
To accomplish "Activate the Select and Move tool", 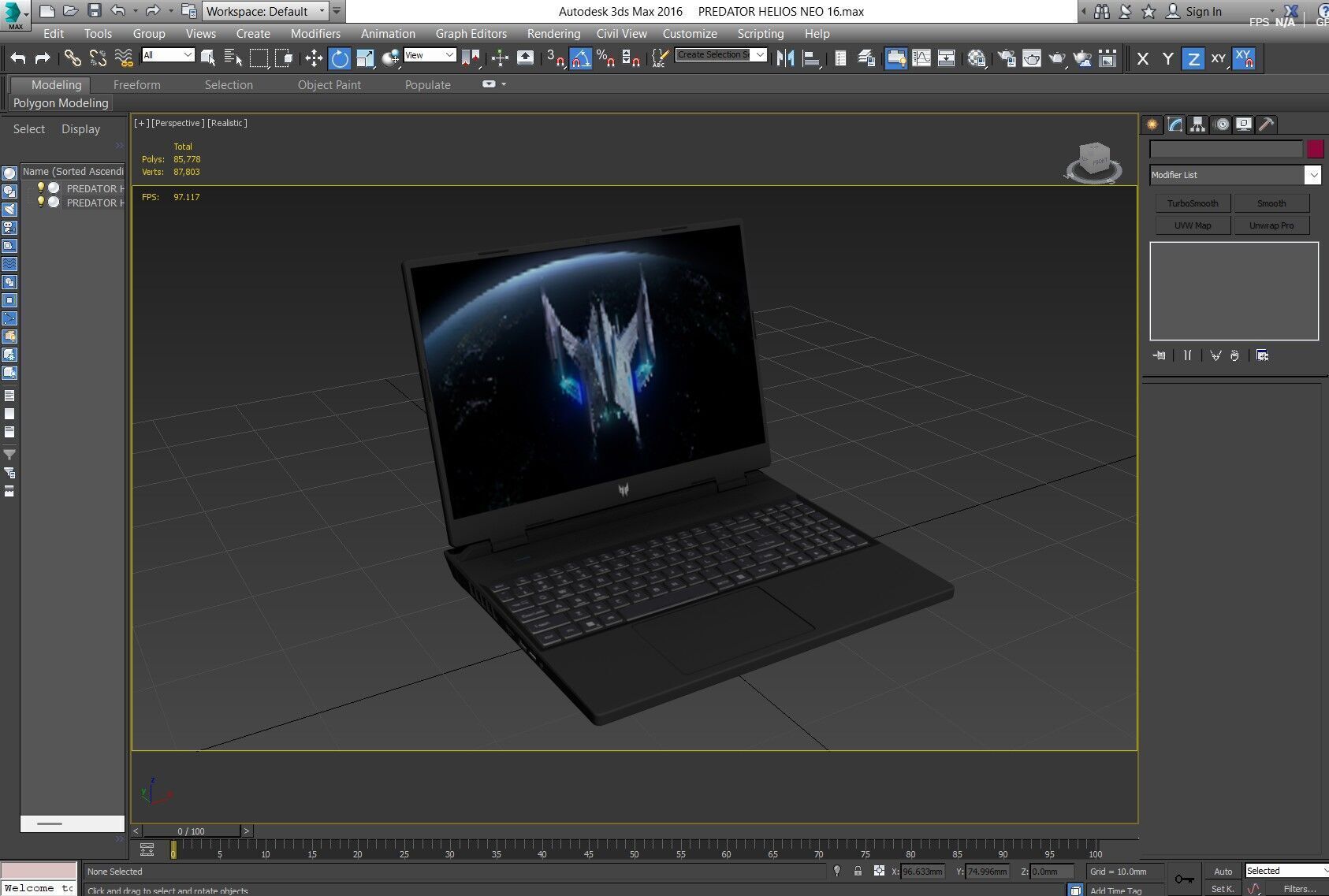I will pos(314,58).
